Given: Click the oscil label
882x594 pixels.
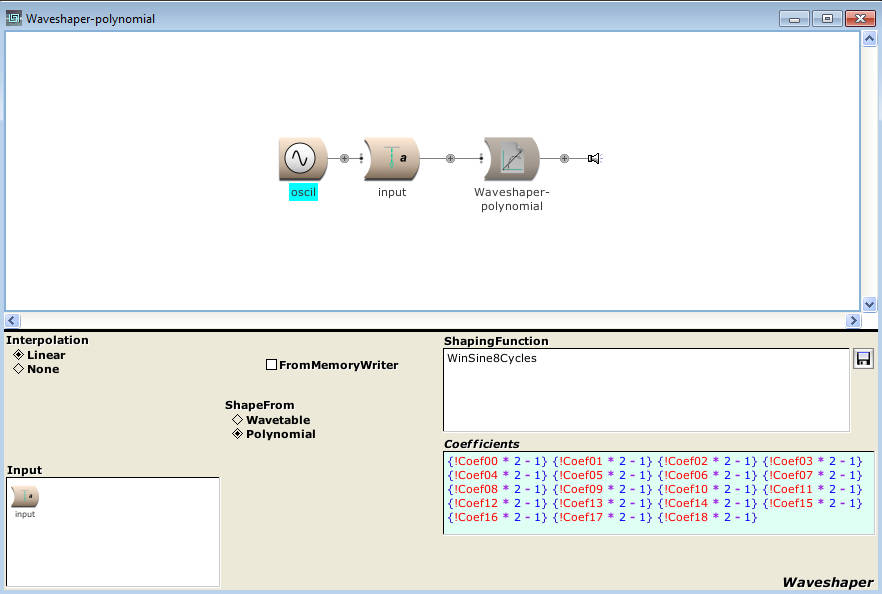Looking at the screenshot, I should point(303,192).
